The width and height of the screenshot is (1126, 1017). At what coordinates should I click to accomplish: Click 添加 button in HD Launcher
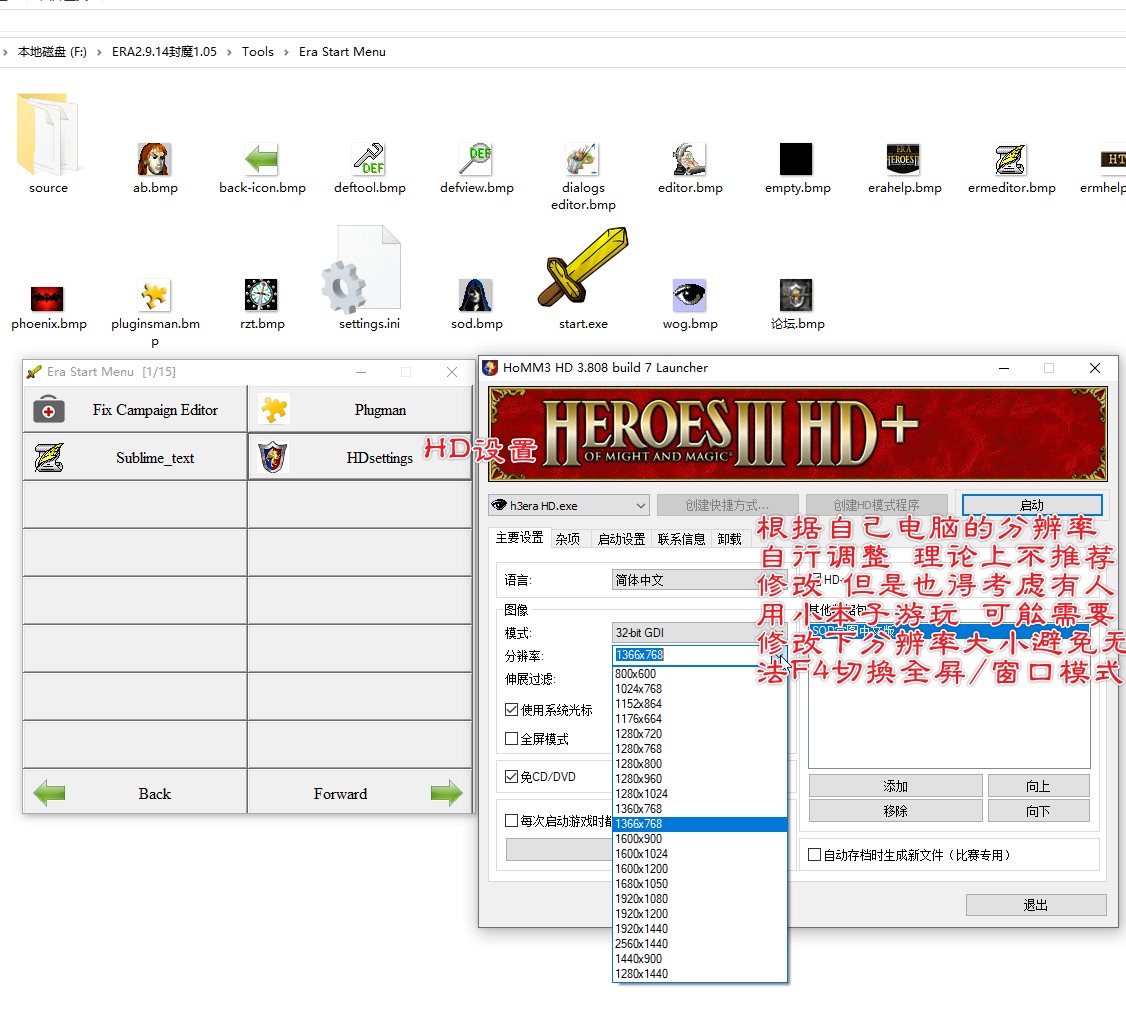pos(895,786)
